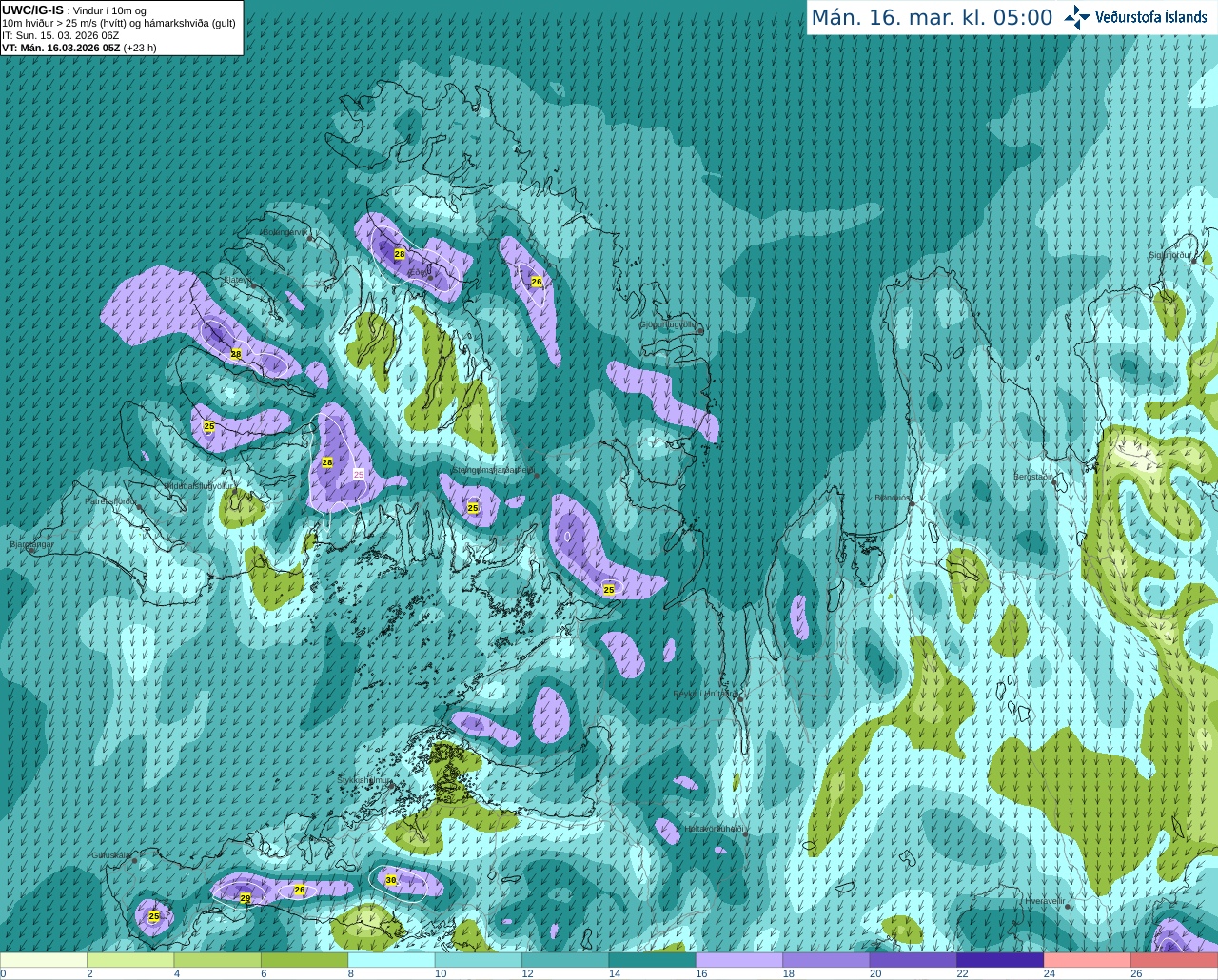Click the 0–2 m/s pale yellow legend swatch
1218x980 pixels.
pyautogui.click(x=44, y=960)
